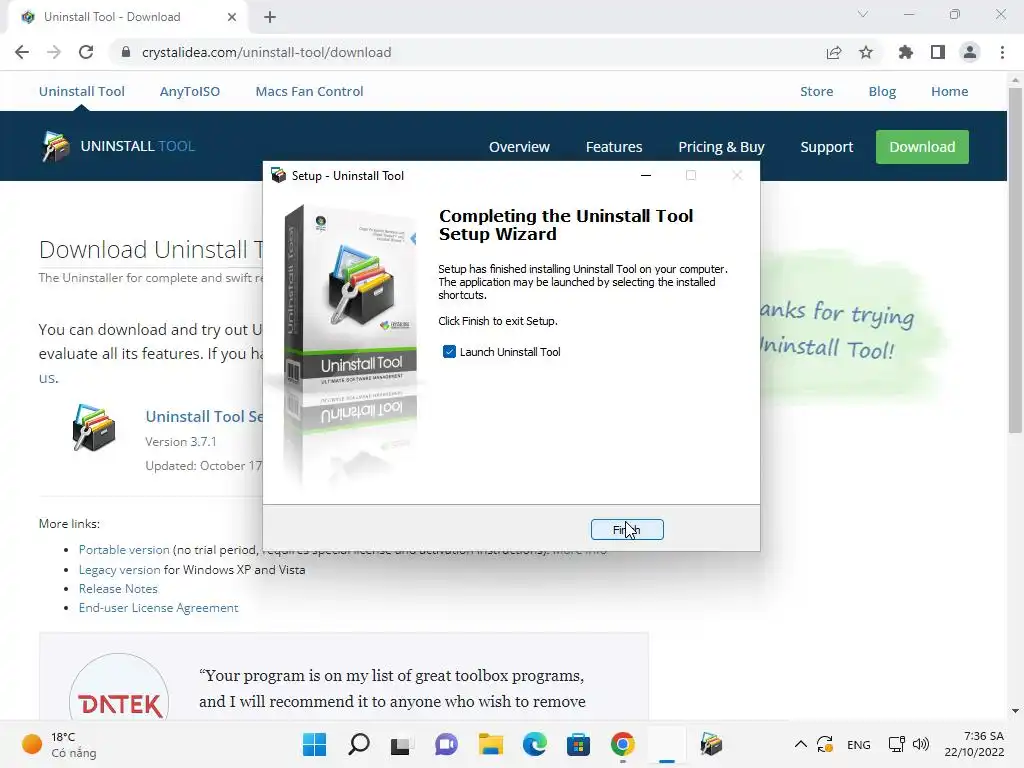Click the toolbox icon beside Version 3.7.1

click(x=93, y=428)
